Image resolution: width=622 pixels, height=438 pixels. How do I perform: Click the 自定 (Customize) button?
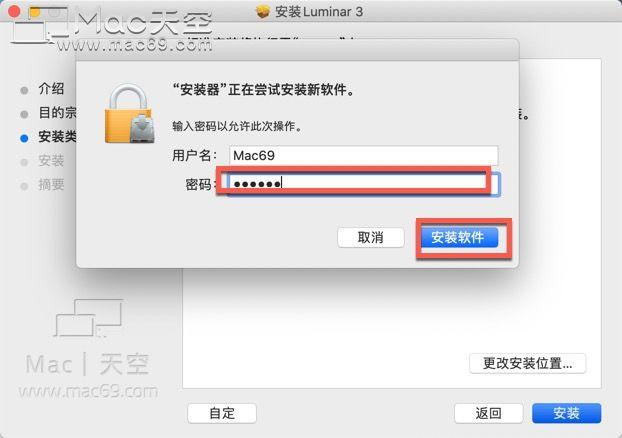[222, 413]
